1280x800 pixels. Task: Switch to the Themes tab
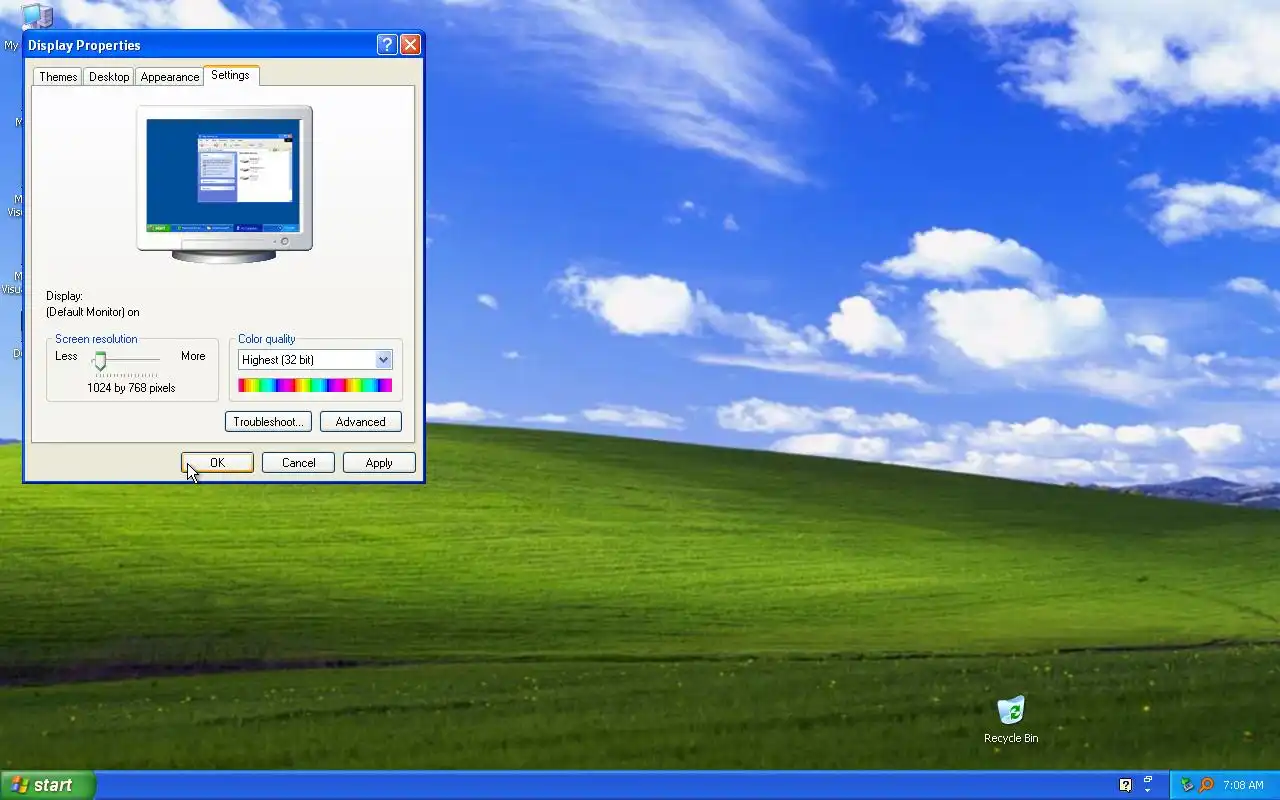[x=58, y=77]
